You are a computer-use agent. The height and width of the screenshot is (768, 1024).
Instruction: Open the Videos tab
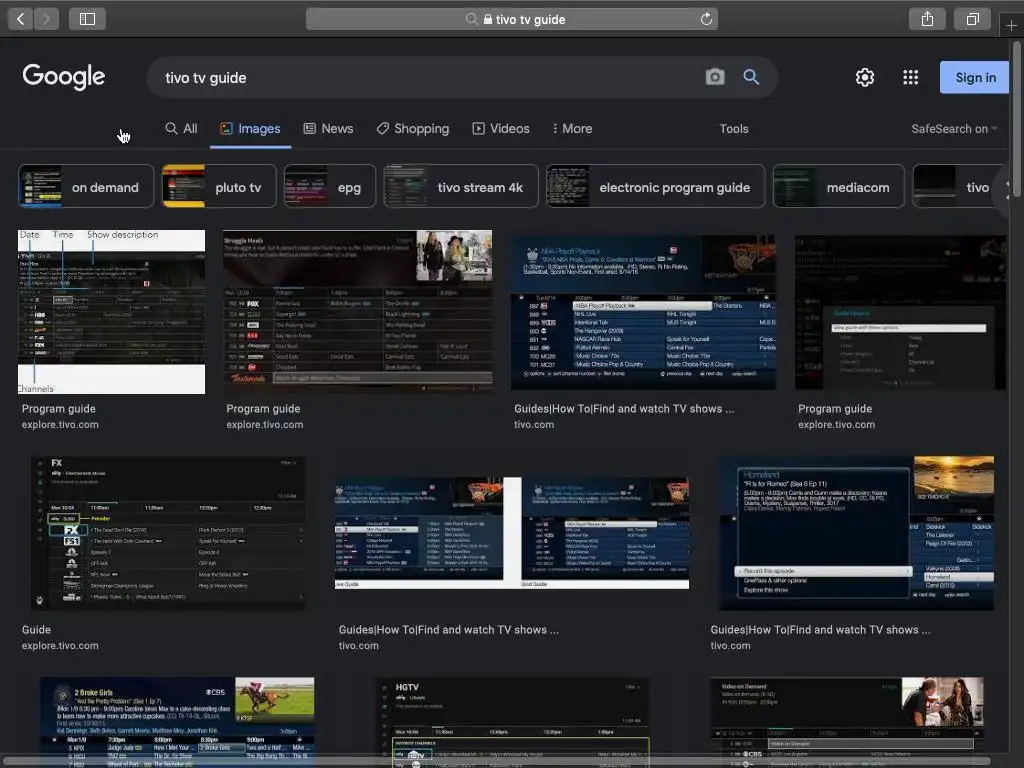501,129
